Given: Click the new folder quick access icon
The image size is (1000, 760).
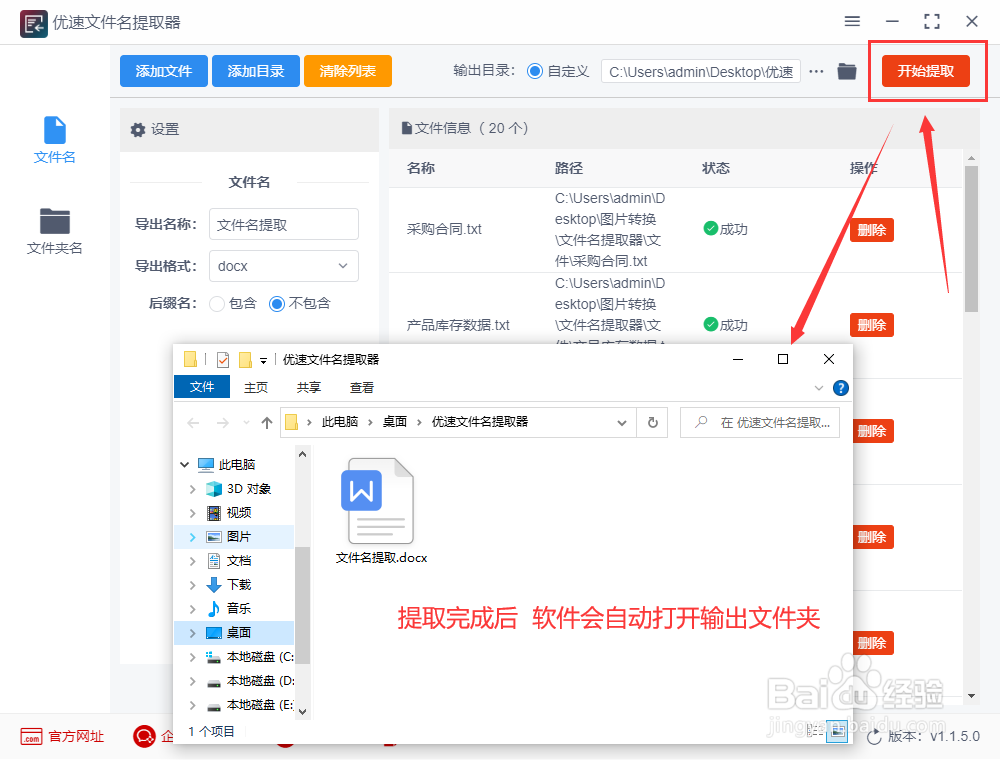Looking at the screenshot, I should 245,360.
